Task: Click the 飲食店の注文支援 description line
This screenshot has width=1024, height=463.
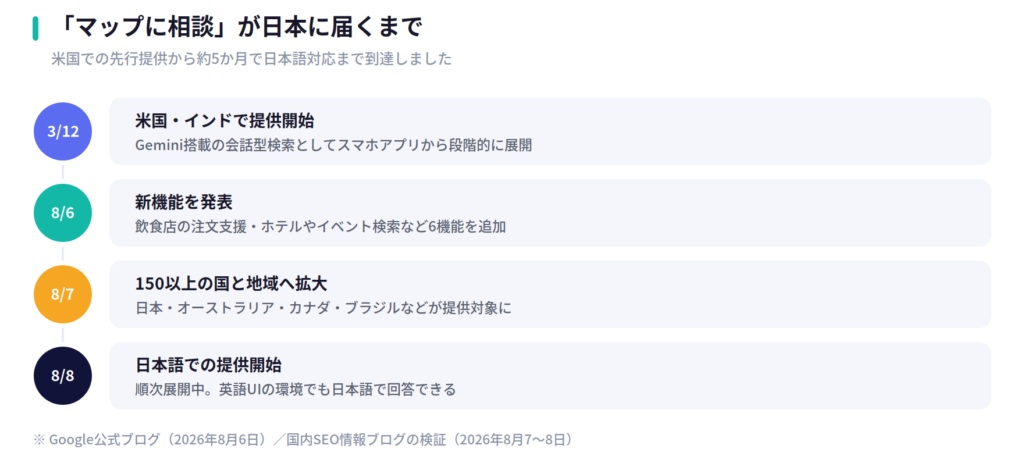Action: [x=321, y=227]
